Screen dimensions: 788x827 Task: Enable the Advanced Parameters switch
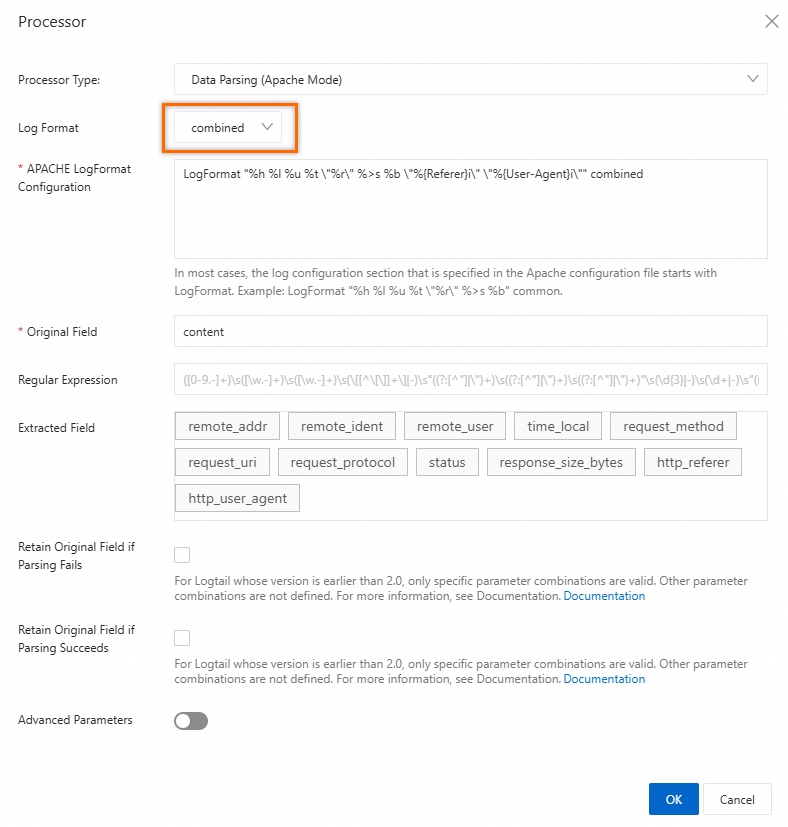(191, 721)
